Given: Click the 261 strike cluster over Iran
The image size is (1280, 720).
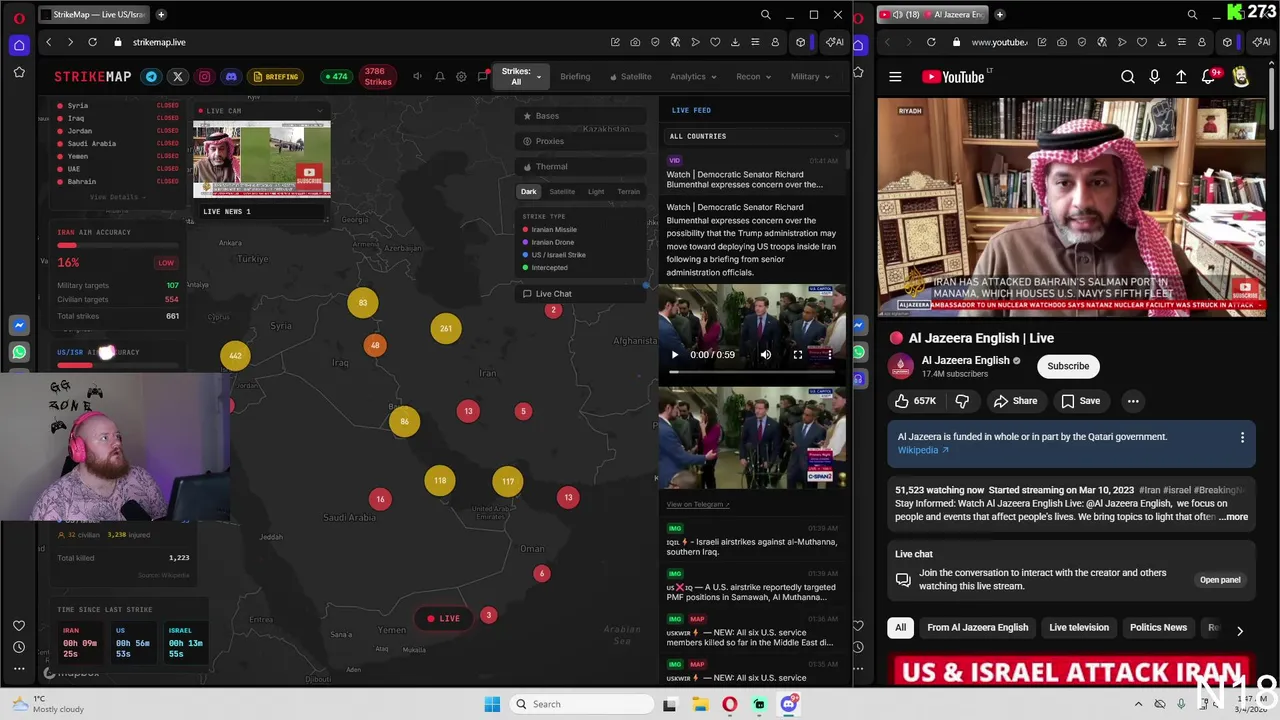Looking at the screenshot, I should point(446,329).
